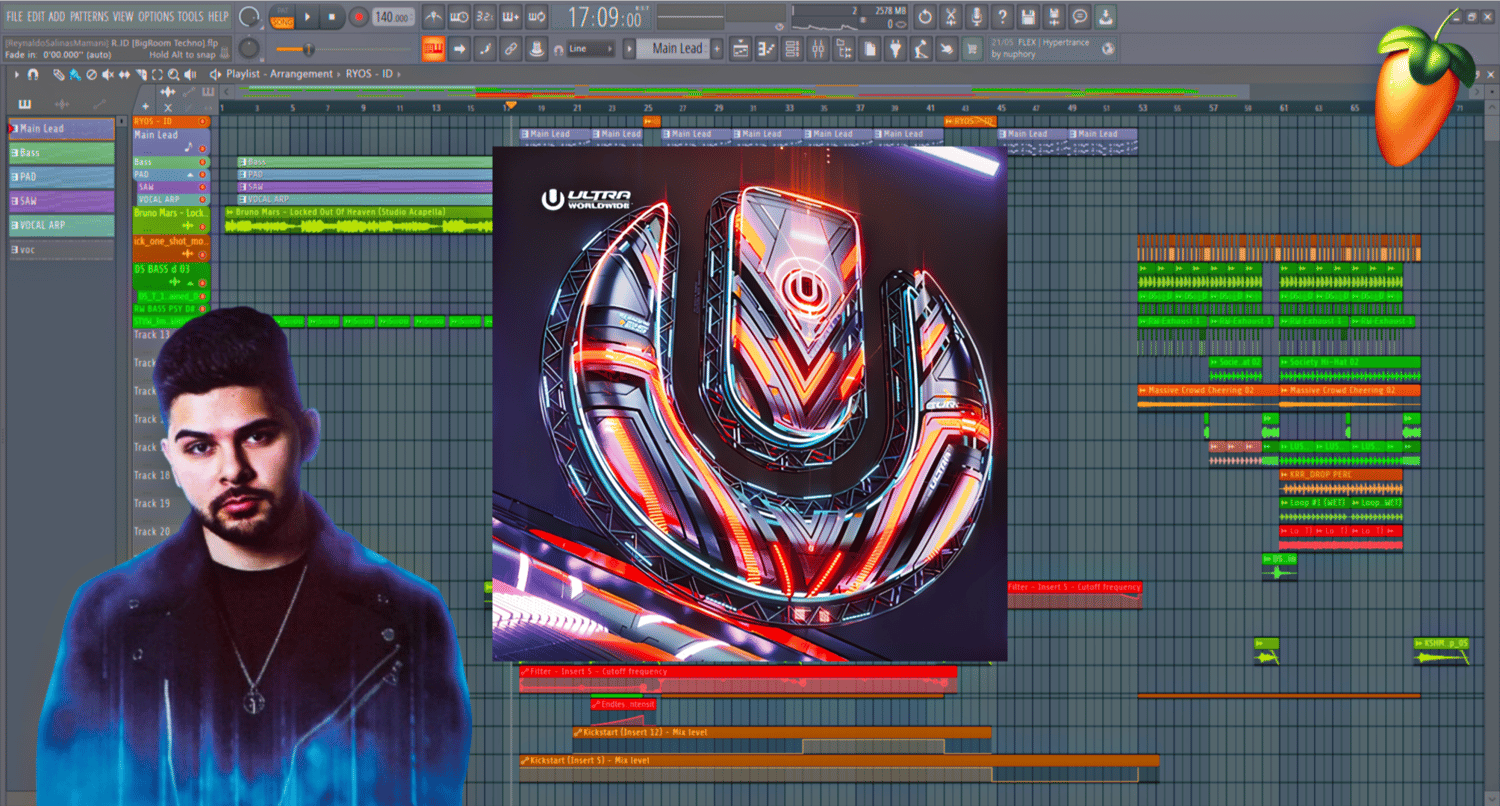Click the red Record button

coord(358,17)
